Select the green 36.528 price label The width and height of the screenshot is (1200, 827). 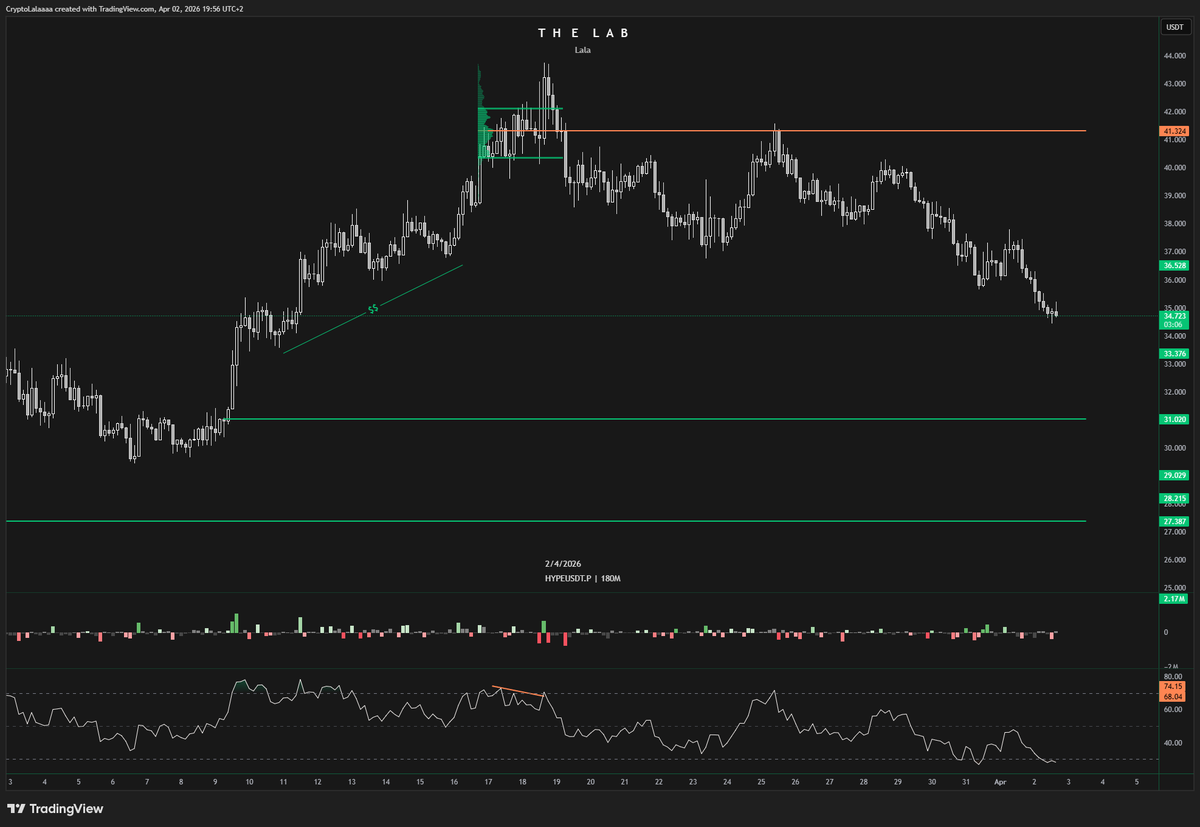pyautogui.click(x=1174, y=266)
